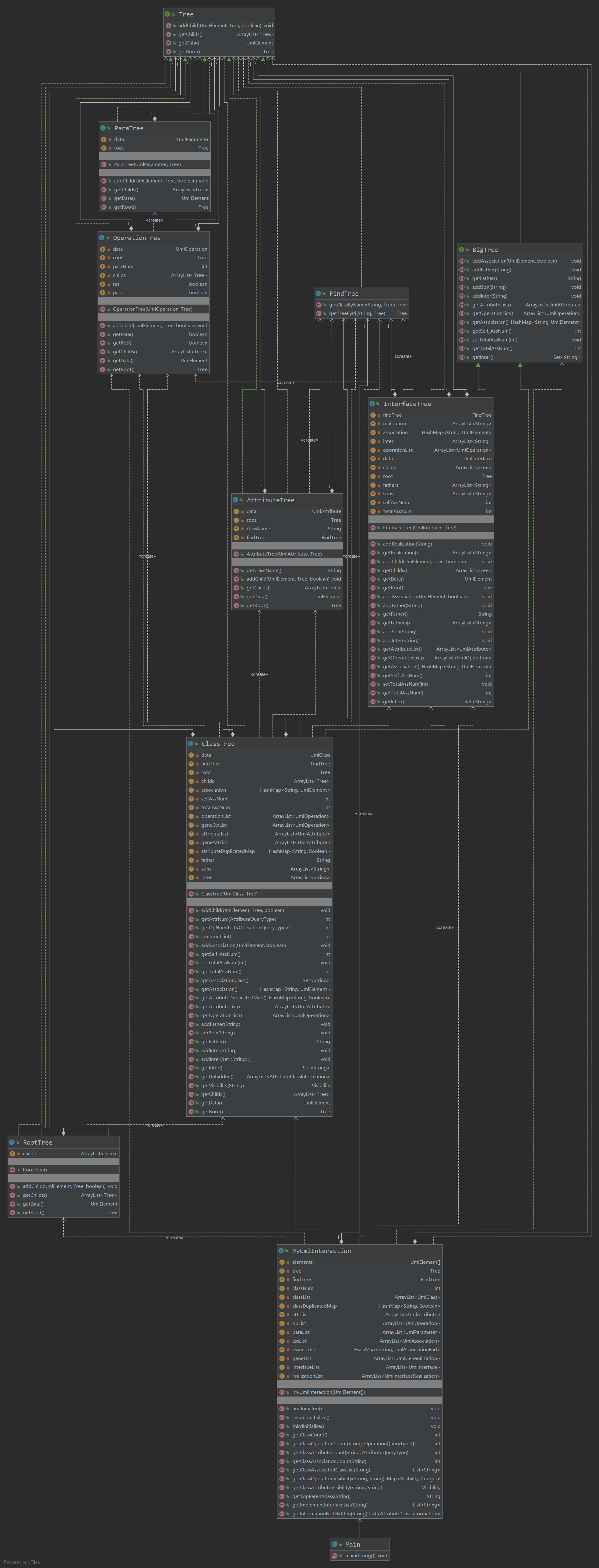
Task: Click the FindTree class icon
Action: (318, 293)
